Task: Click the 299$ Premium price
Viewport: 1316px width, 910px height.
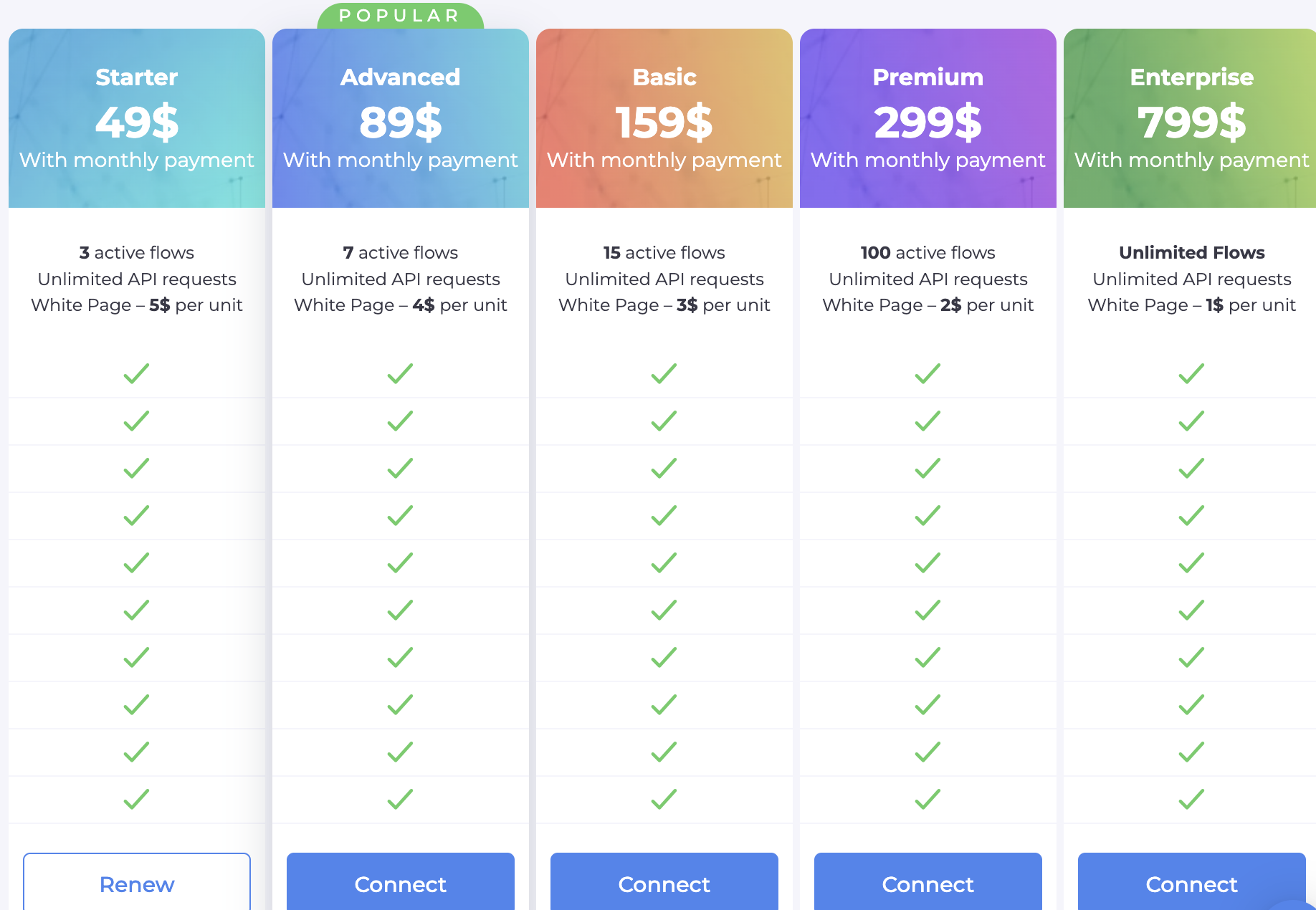Action: pos(928,122)
